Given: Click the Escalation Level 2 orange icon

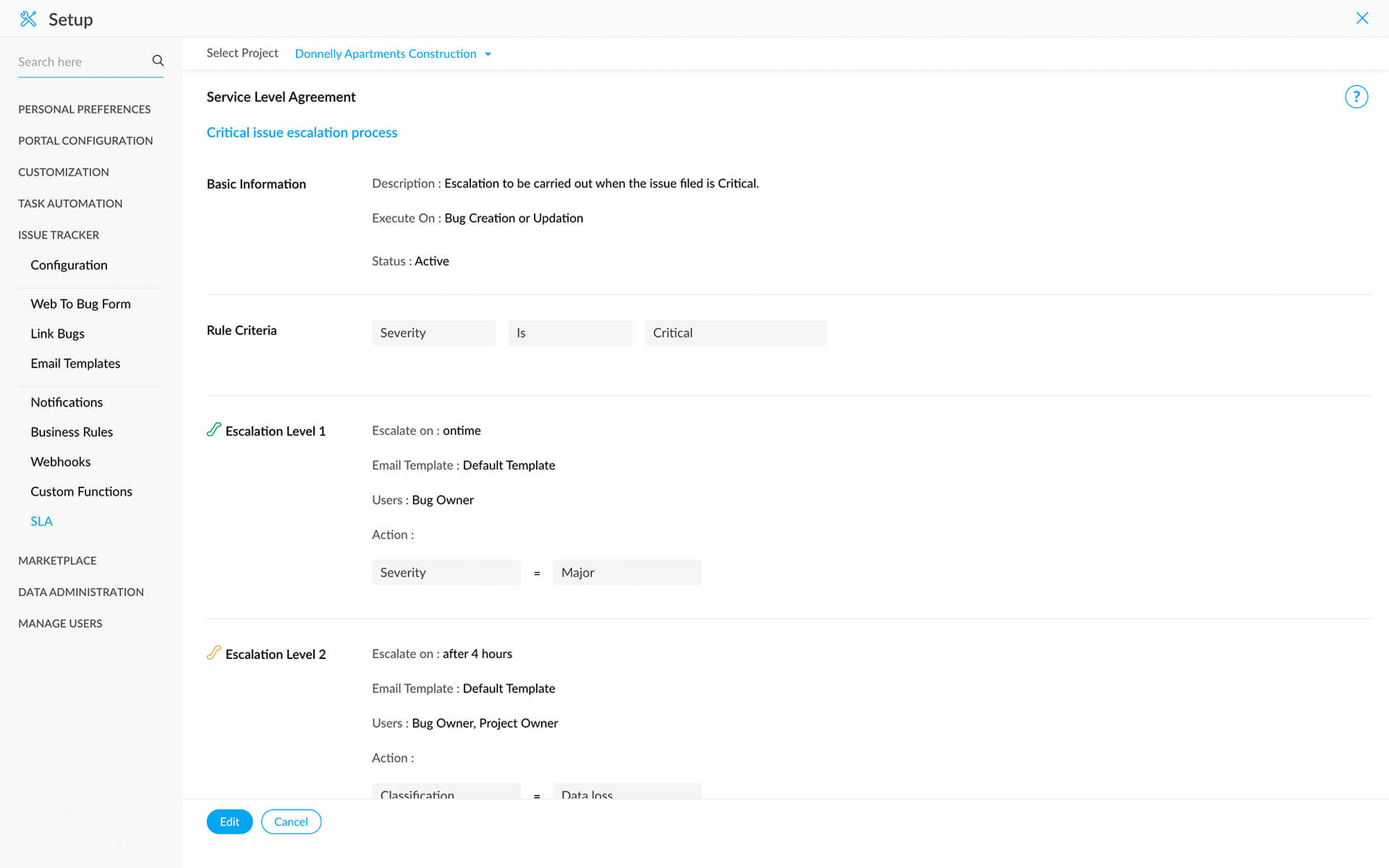Looking at the screenshot, I should click(x=213, y=652).
